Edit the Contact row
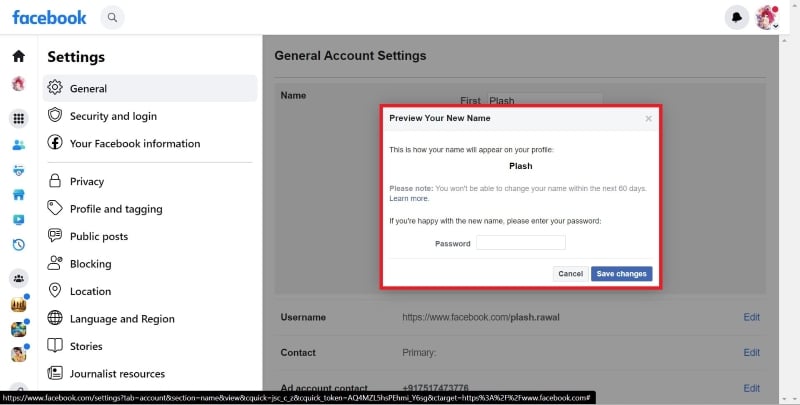 point(752,352)
